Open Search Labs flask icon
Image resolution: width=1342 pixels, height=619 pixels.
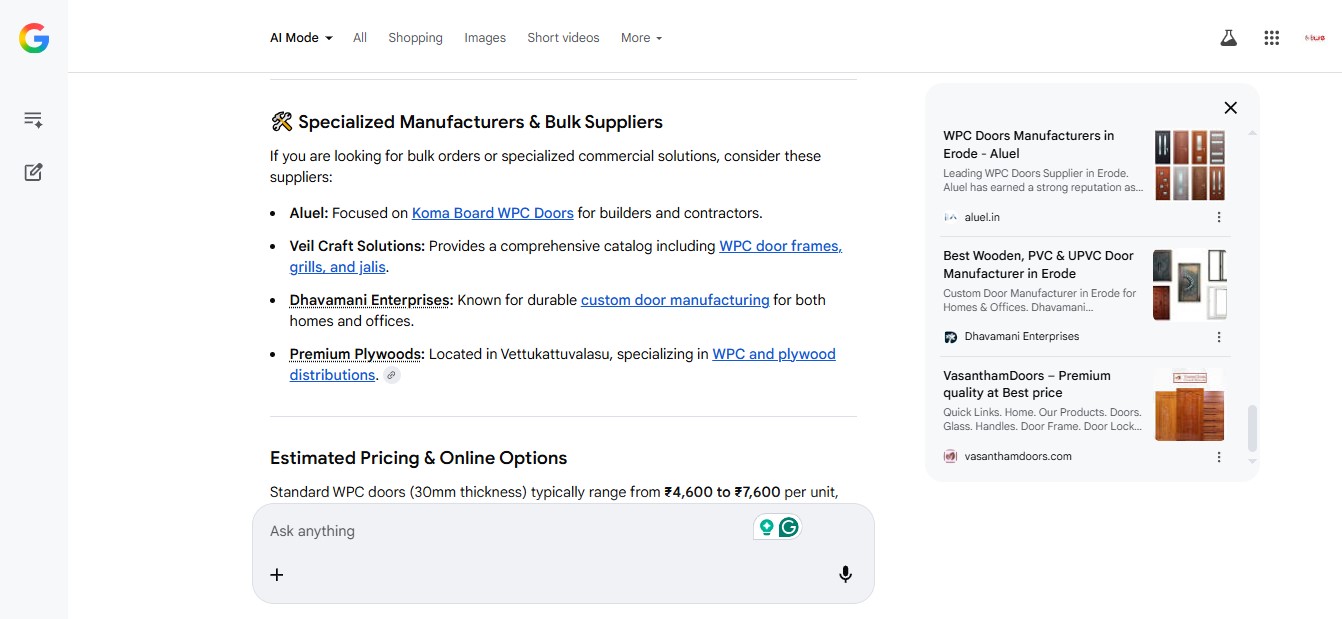pyautogui.click(x=1228, y=38)
